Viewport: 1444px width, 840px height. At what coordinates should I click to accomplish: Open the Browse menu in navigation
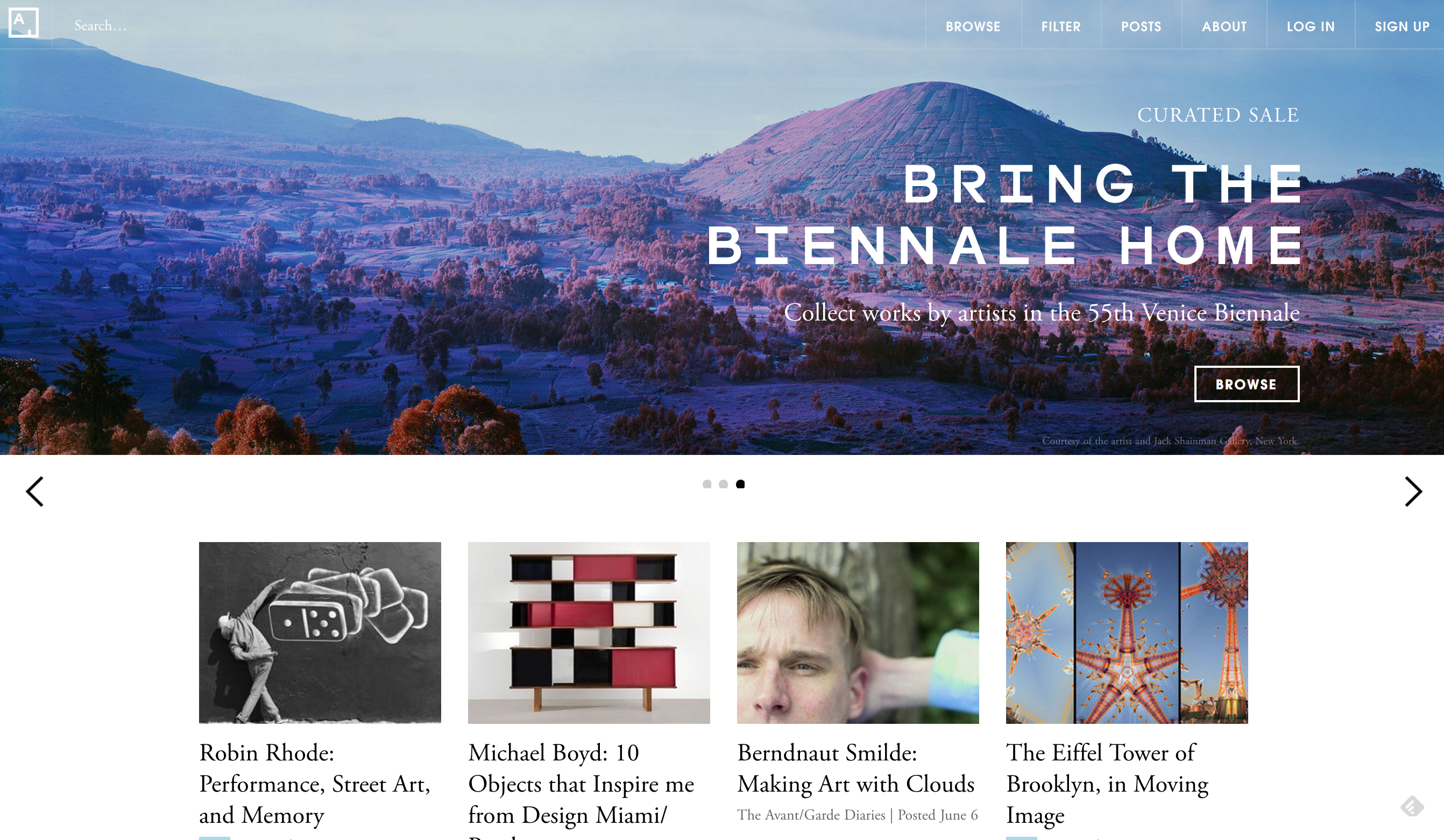972,26
